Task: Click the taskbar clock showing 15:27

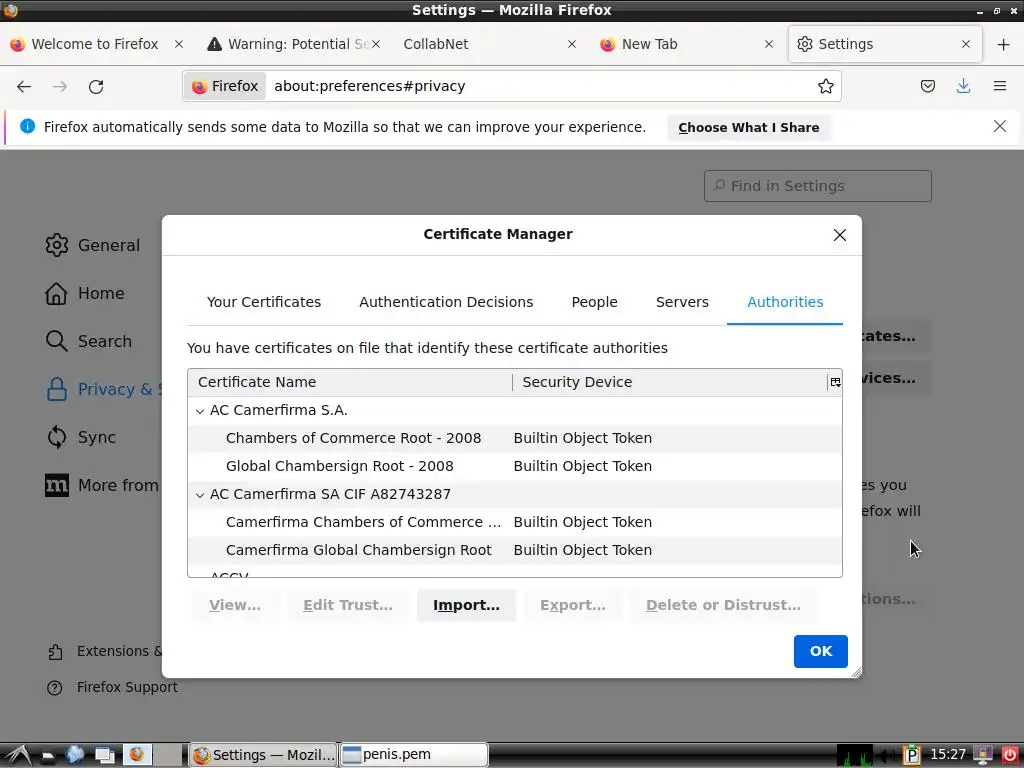Action: click(x=947, y=755)
